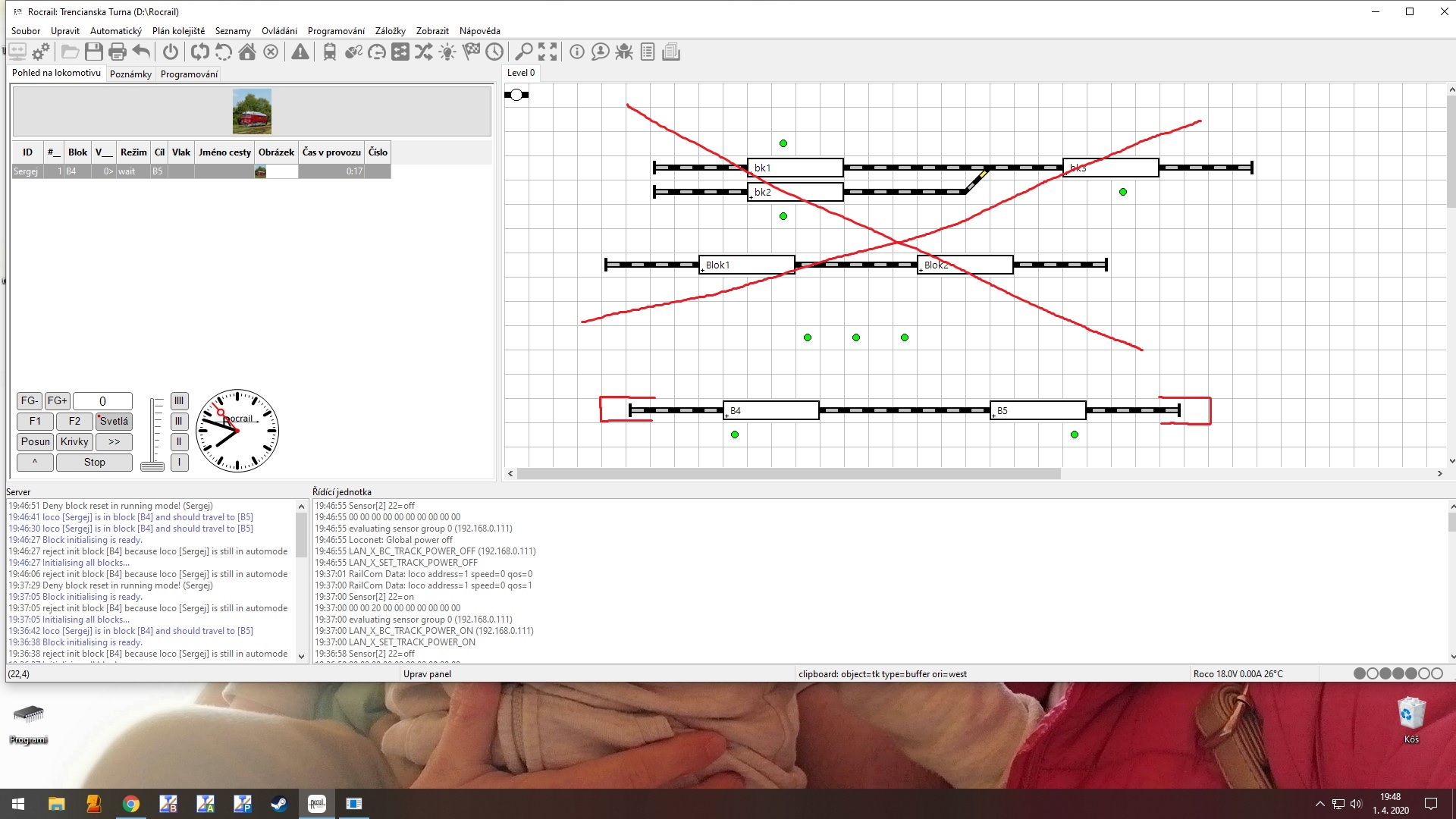
Task: Toggle the F1 loco function
Action: pyautogui.click(x=35, y=422)
